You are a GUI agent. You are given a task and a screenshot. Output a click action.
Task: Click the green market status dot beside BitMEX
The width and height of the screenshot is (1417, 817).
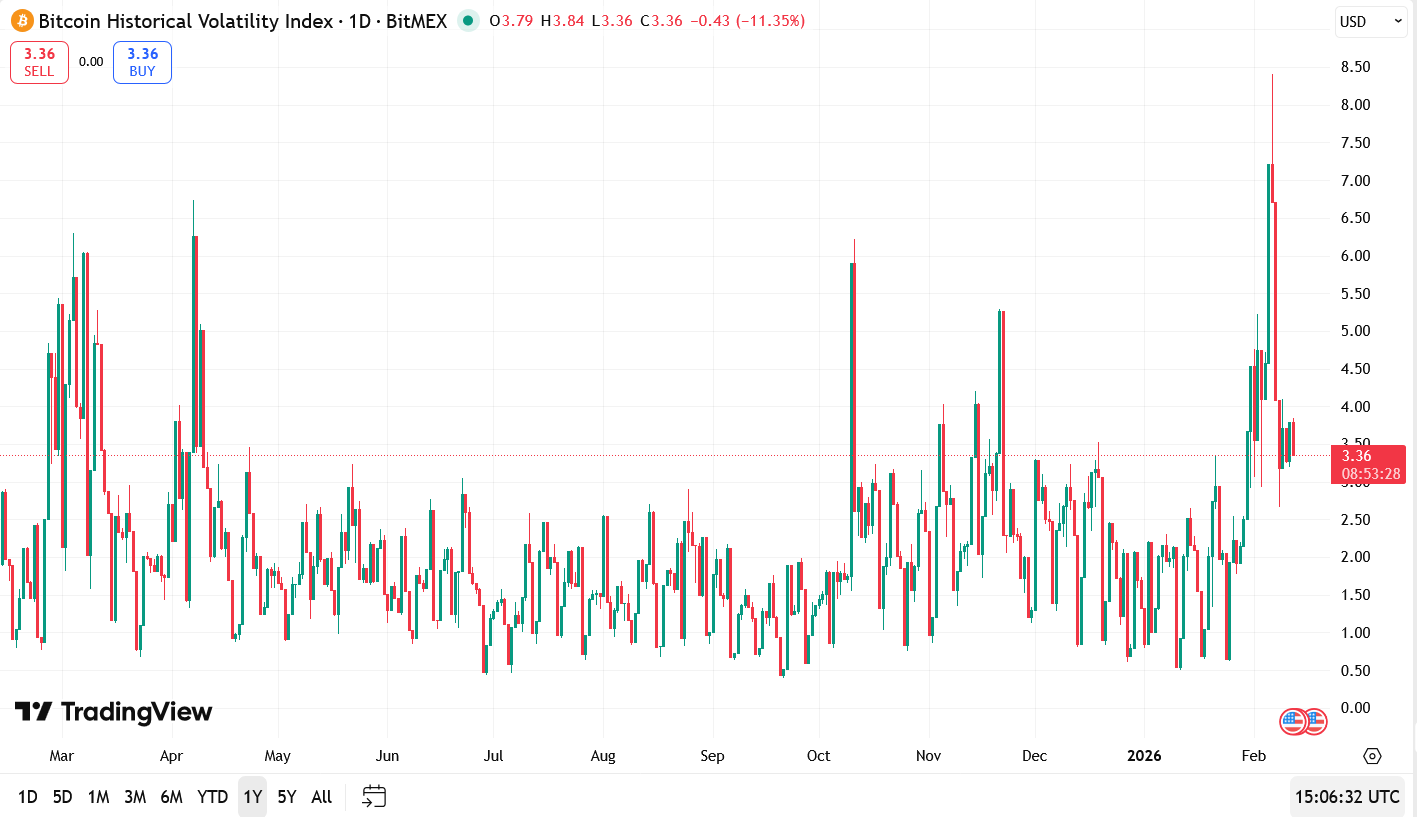point(466,20)
